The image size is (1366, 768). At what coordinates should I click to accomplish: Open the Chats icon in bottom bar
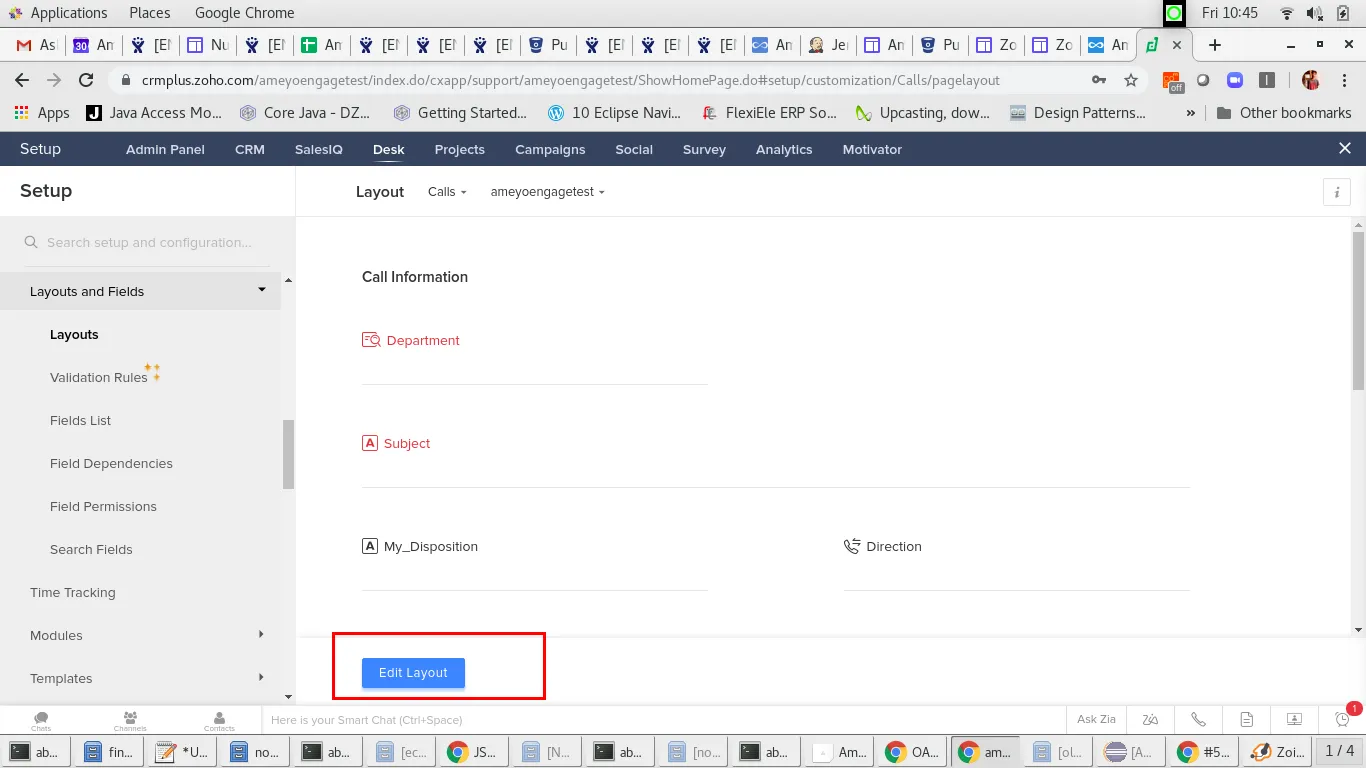(x=41, y=720)
